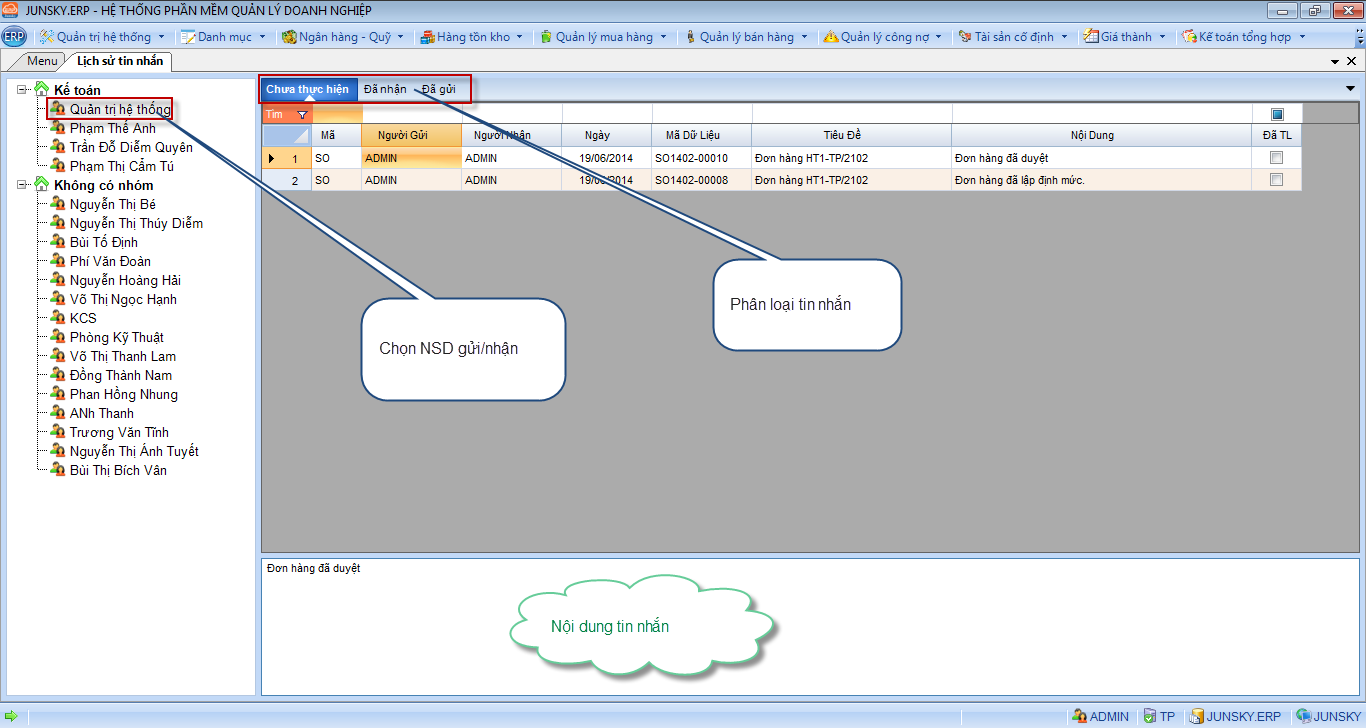1366x728 pixels.
Task: Tick the Đã TL checkbox for row 2
Action: (1276, 180)
